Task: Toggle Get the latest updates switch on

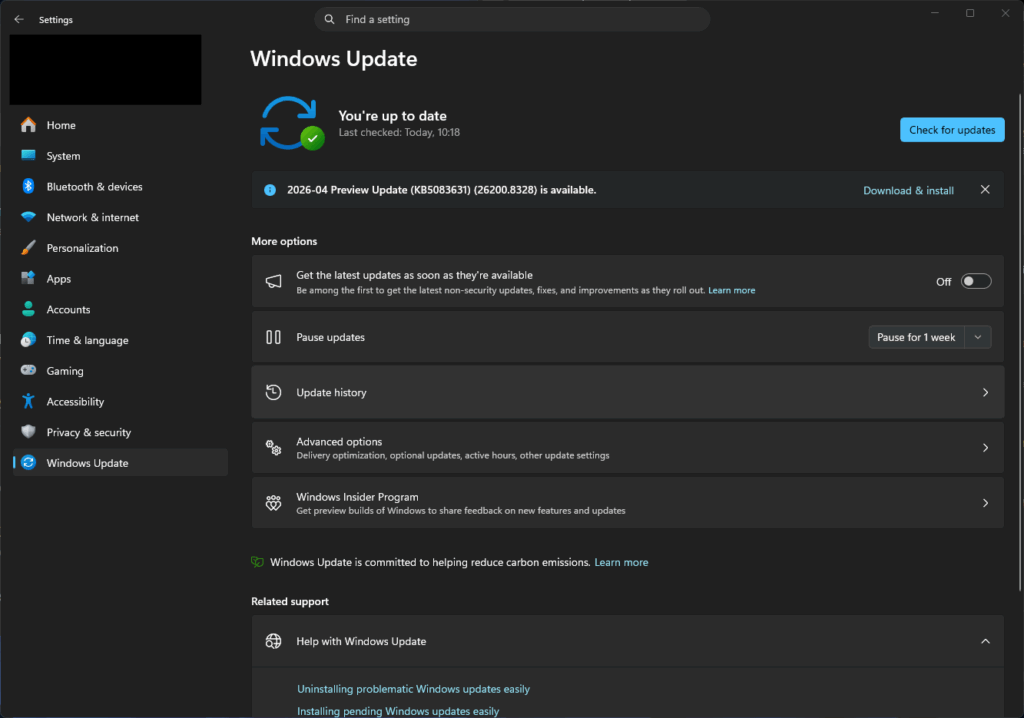Action: 976,281
